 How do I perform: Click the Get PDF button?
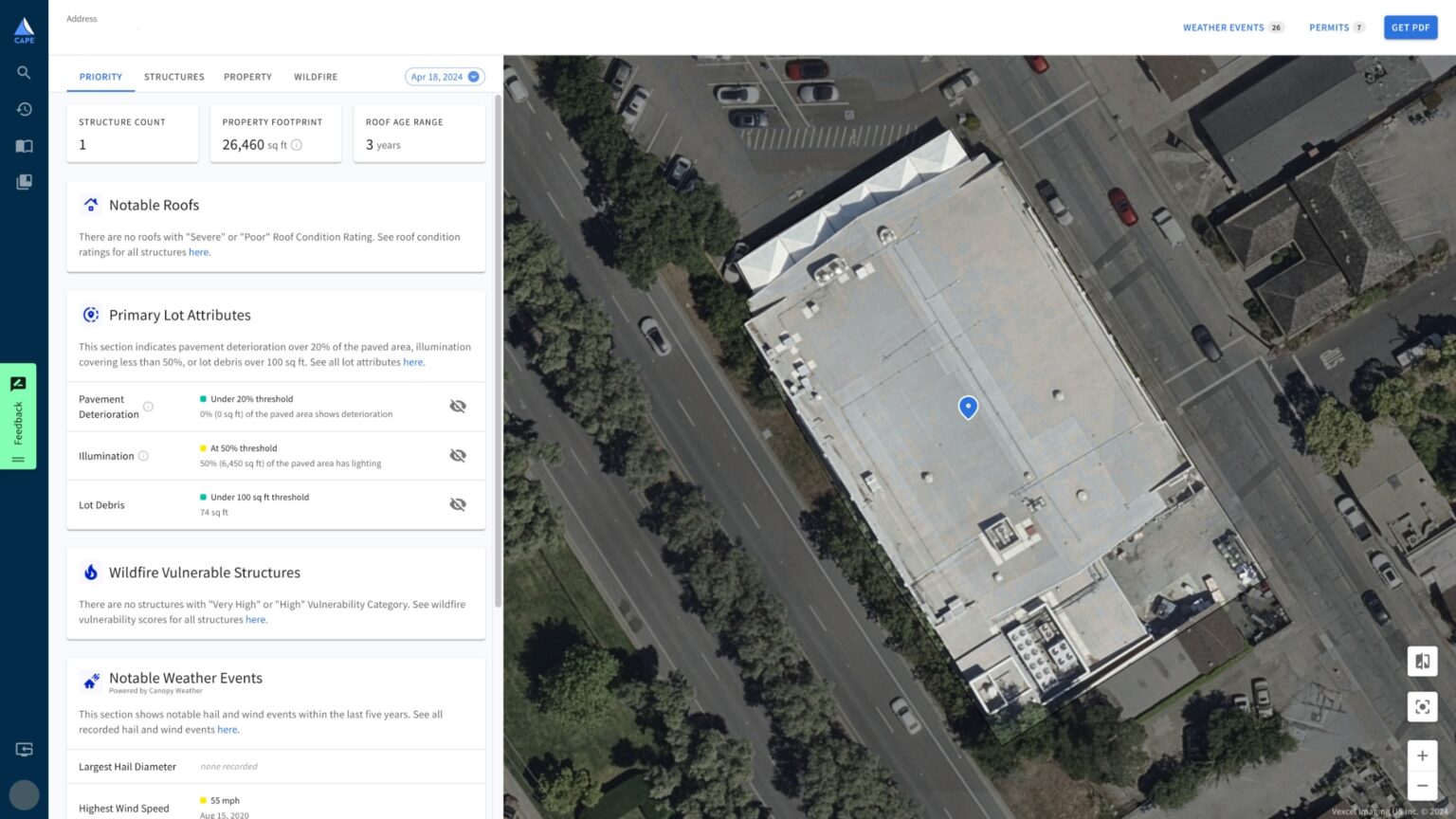1410,27
